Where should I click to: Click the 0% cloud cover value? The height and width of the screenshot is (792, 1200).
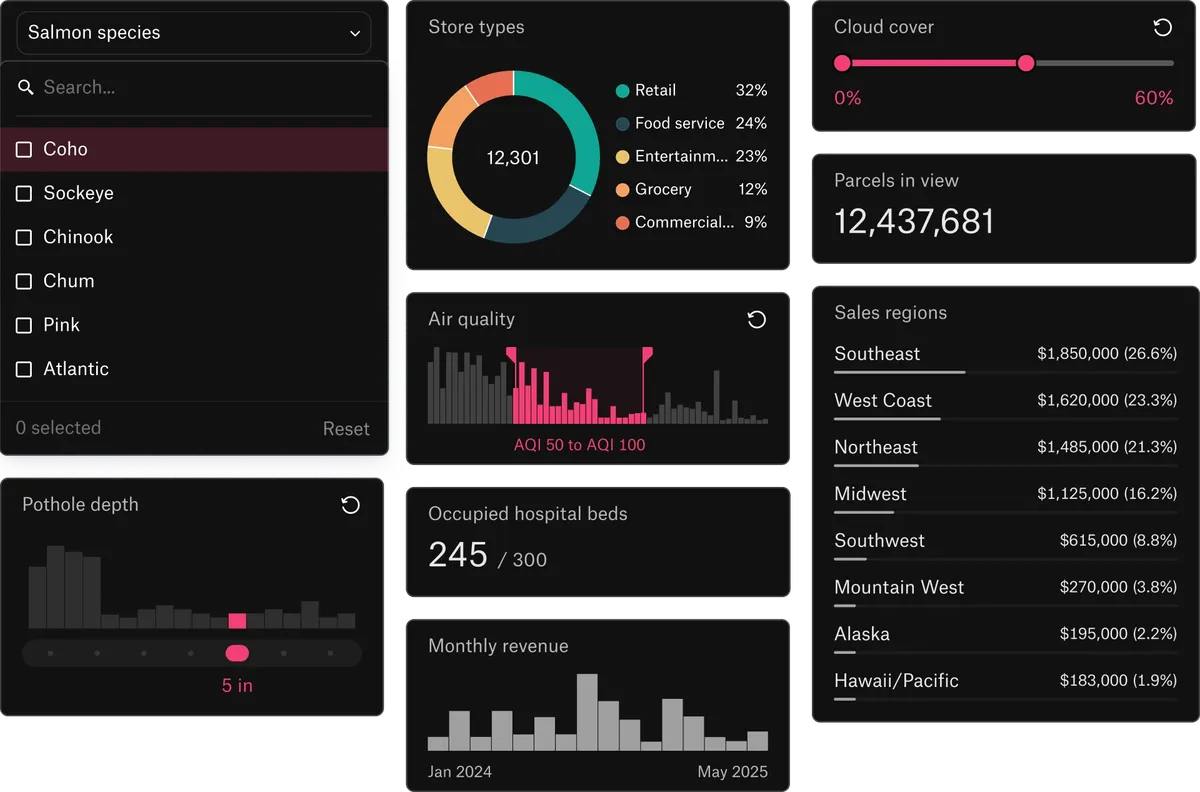coord(848,98)
